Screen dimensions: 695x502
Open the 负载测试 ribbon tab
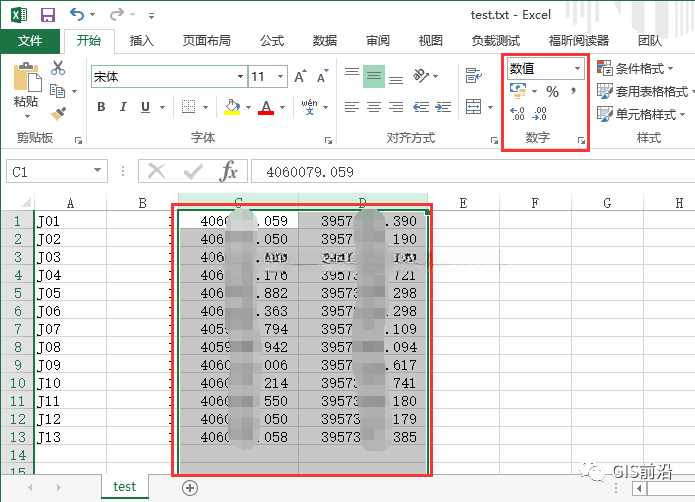(496, 41)
